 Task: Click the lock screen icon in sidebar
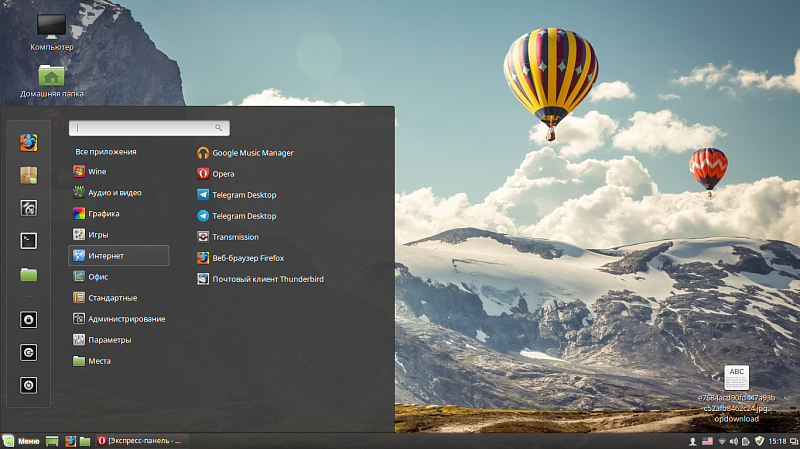(x=28, y=320)
